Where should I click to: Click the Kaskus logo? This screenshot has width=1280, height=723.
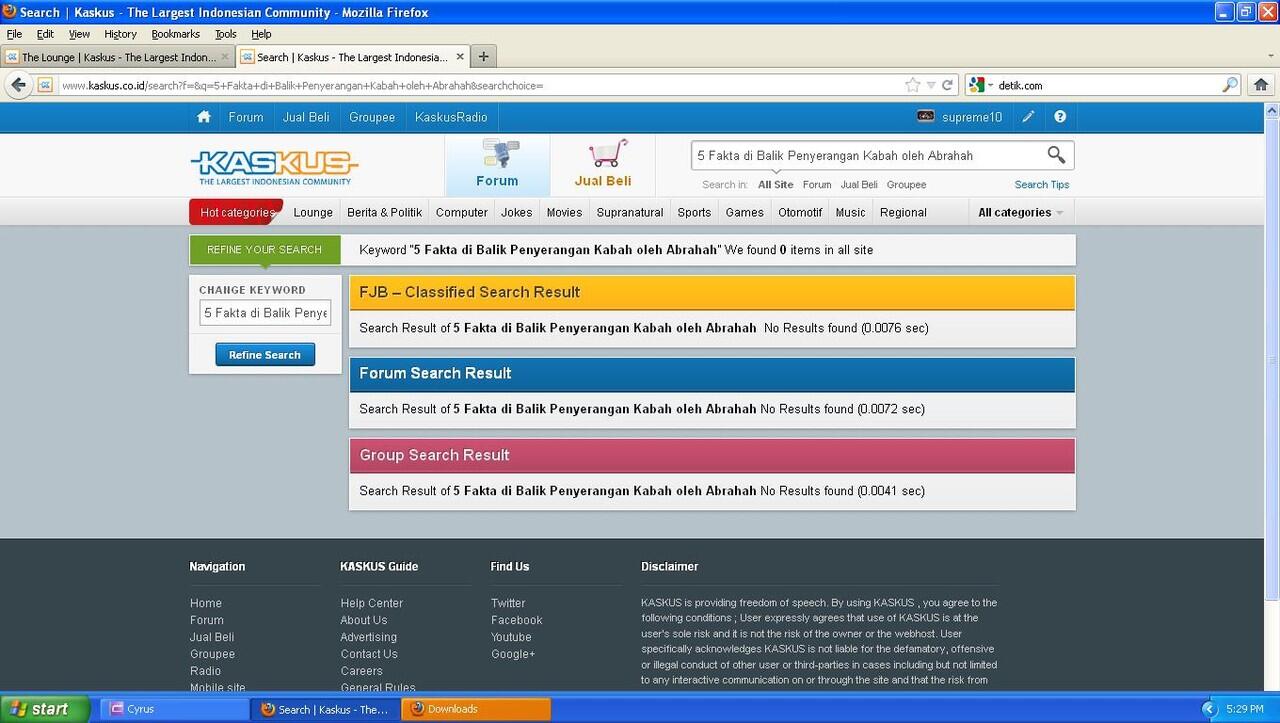(x=274, y=167)
